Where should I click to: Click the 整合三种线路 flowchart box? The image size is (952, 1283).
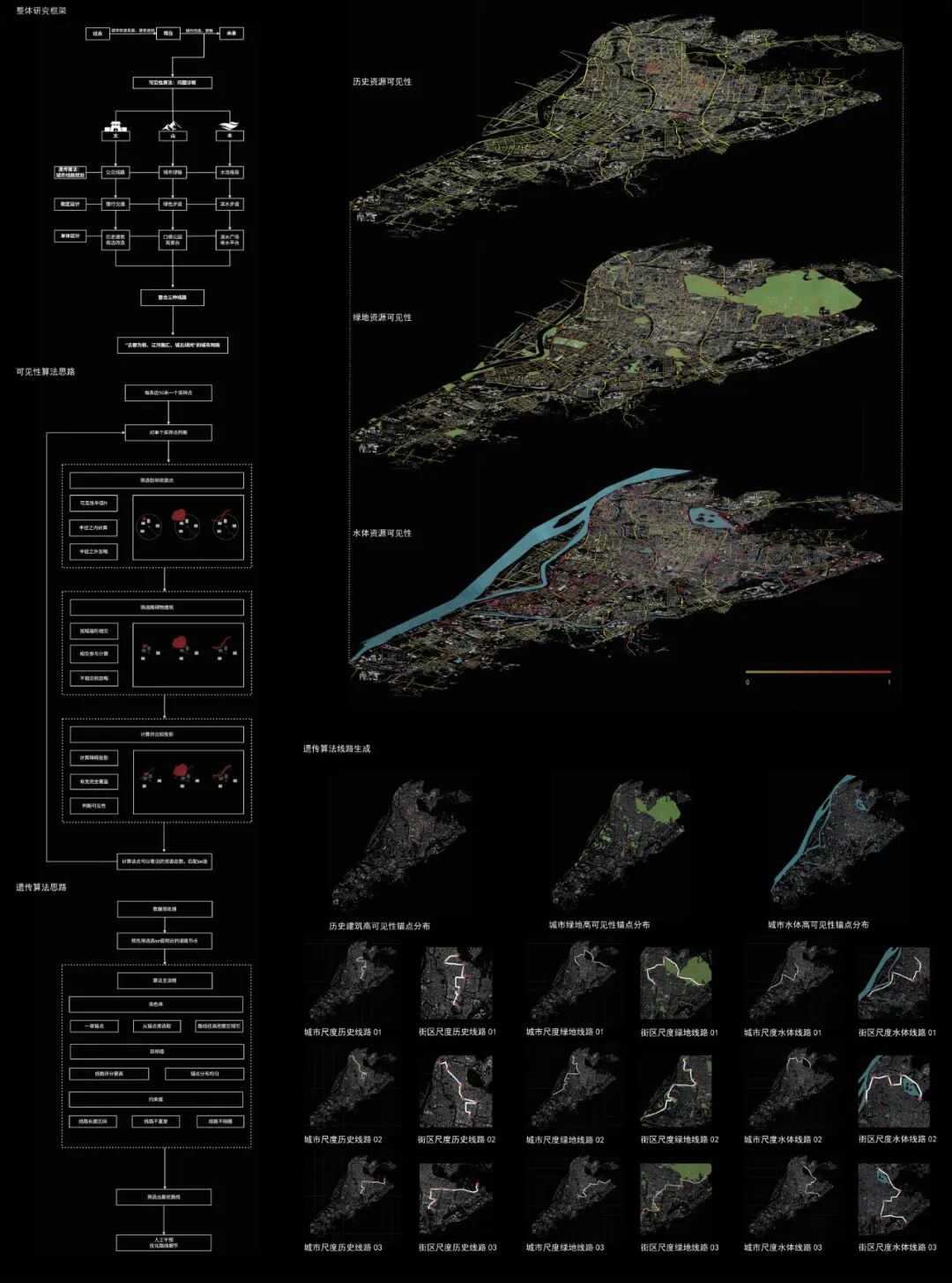coord(173,298)
